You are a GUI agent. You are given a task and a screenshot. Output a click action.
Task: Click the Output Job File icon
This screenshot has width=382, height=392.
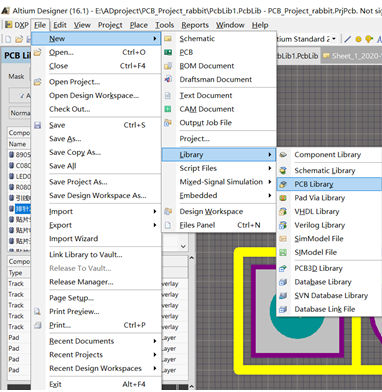(168, 123)
